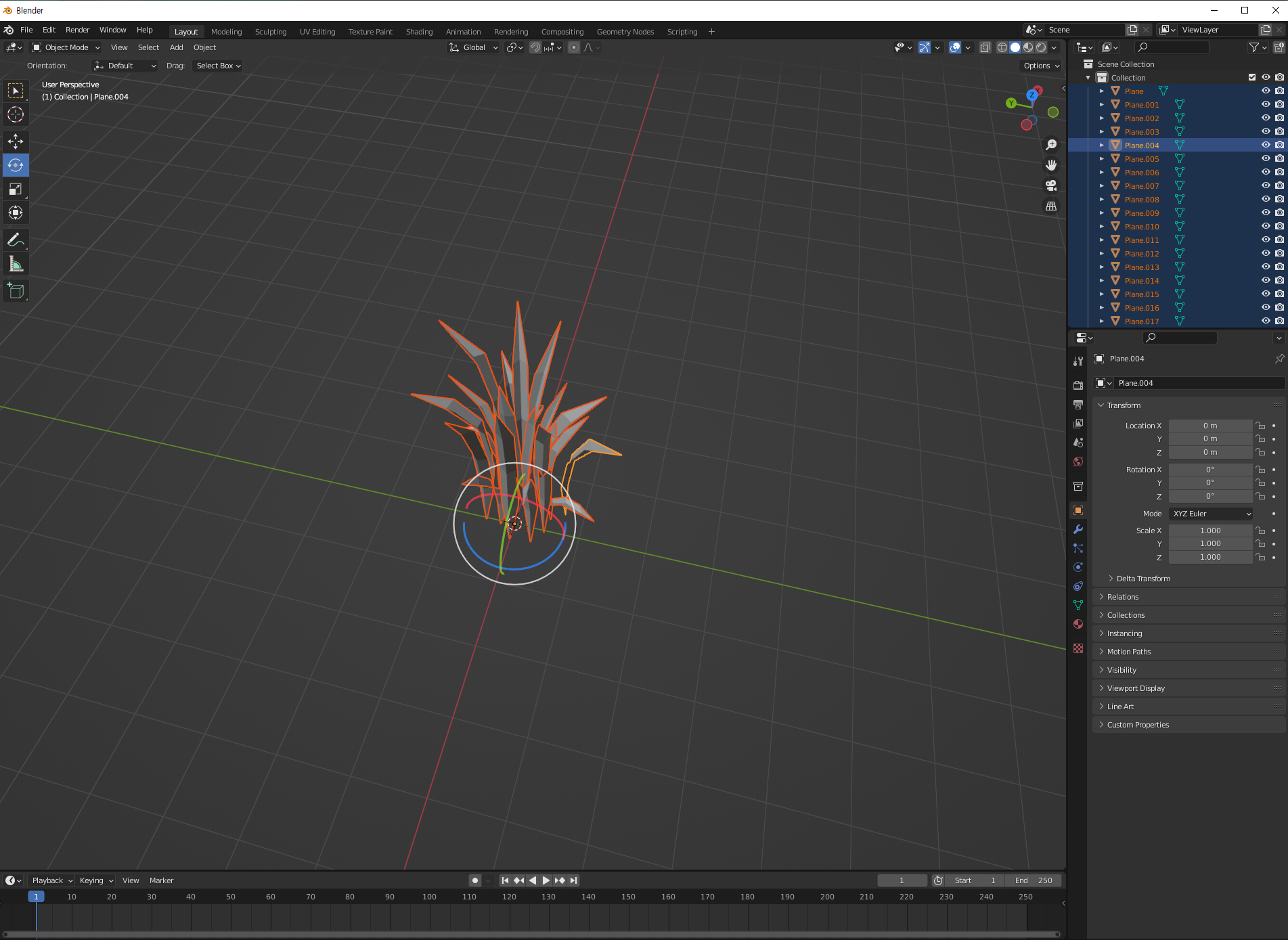Open the Texture properties tab
The height and width of the screenshot is (940, 1288).
(1078, 648)
